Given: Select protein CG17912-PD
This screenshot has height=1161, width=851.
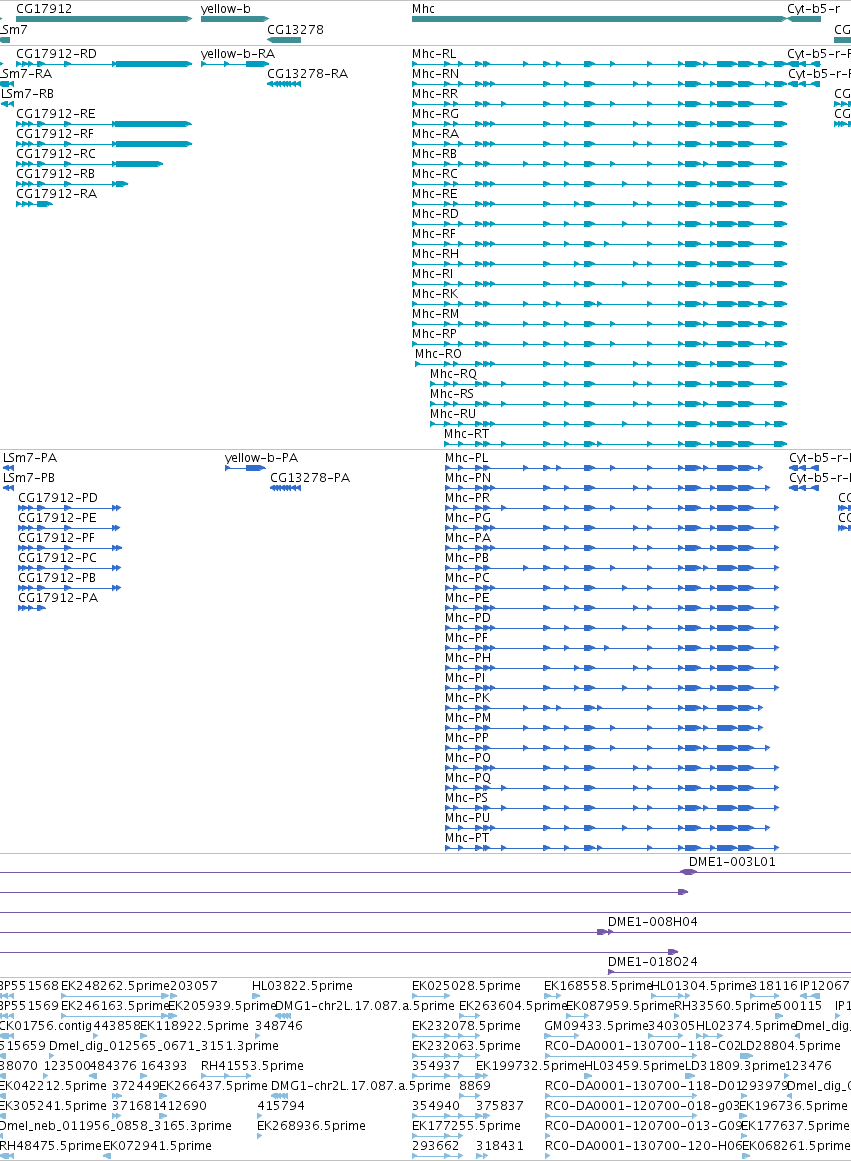Looking at the screenshot, I should click(58, 498).
